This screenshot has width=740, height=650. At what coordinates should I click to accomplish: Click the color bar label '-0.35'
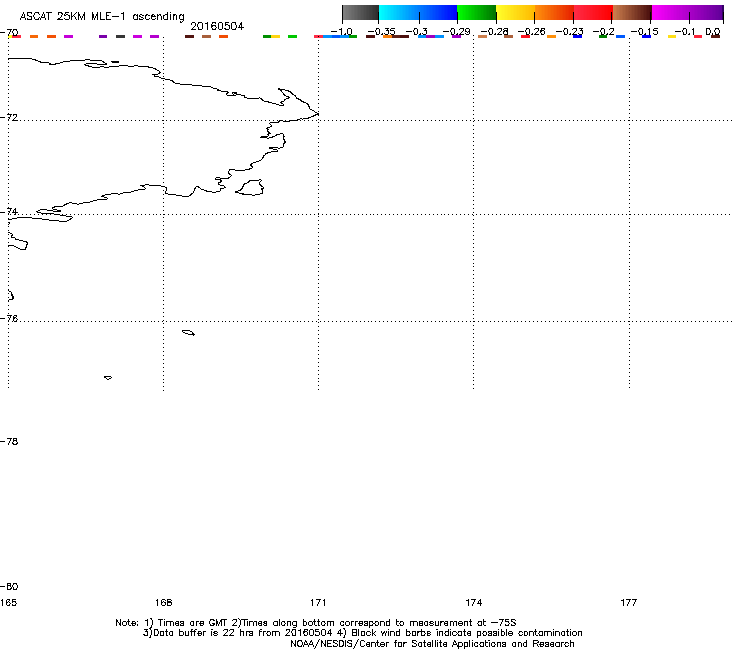tap(381, 32)
